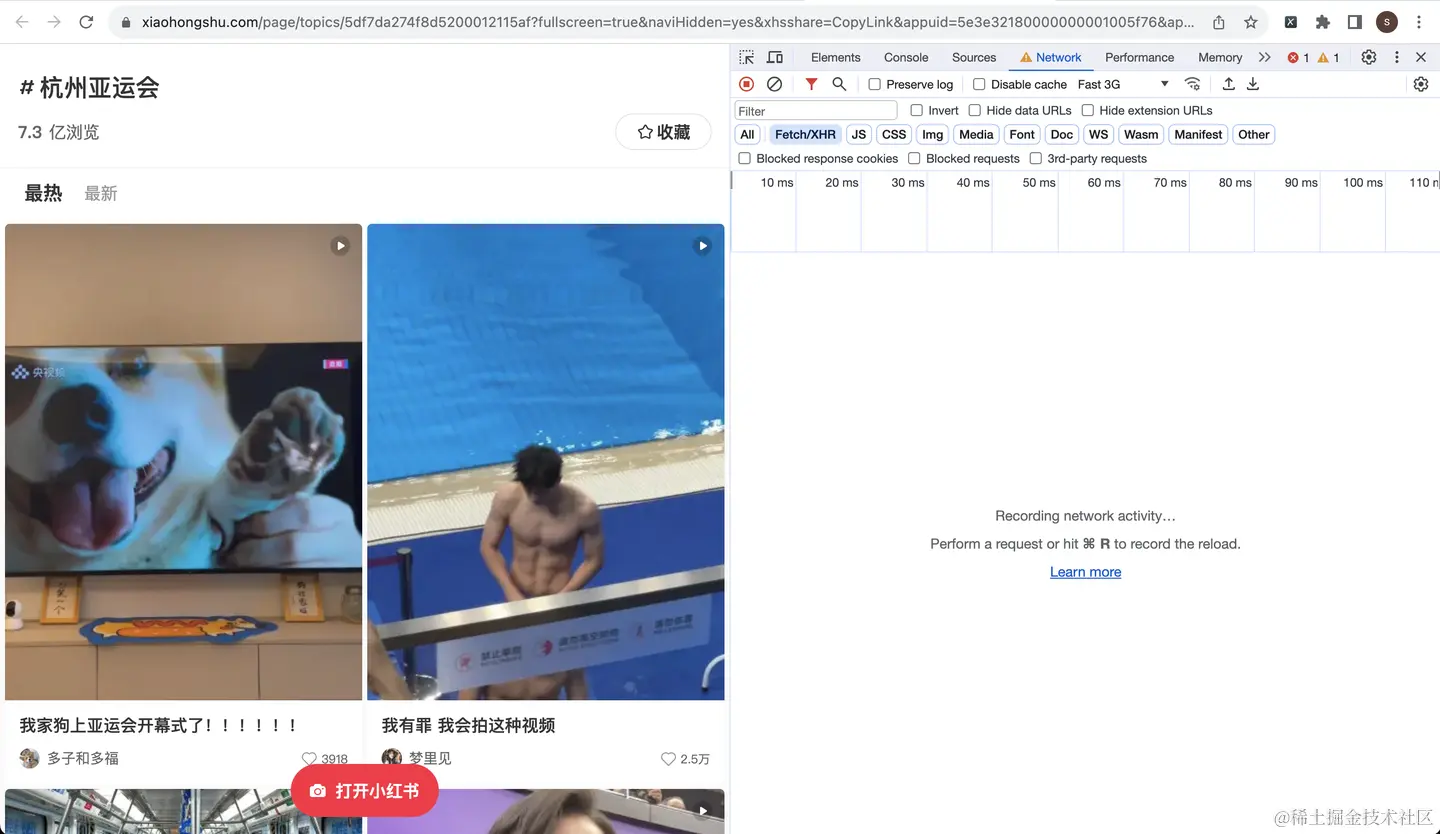This screenshot has height=834, width=1440.
Task: Switch to Sources tab
Action: 974,57
